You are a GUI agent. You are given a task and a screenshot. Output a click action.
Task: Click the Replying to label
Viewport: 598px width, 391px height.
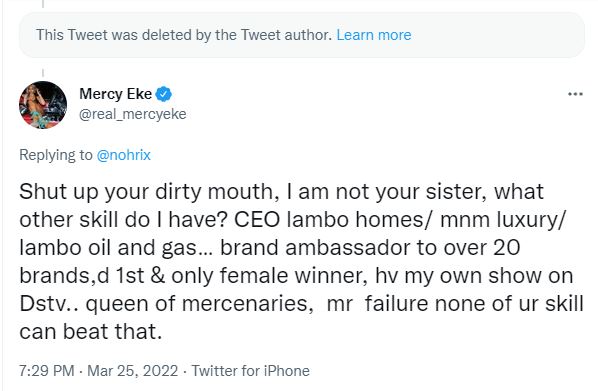click(x=56, y=155)
